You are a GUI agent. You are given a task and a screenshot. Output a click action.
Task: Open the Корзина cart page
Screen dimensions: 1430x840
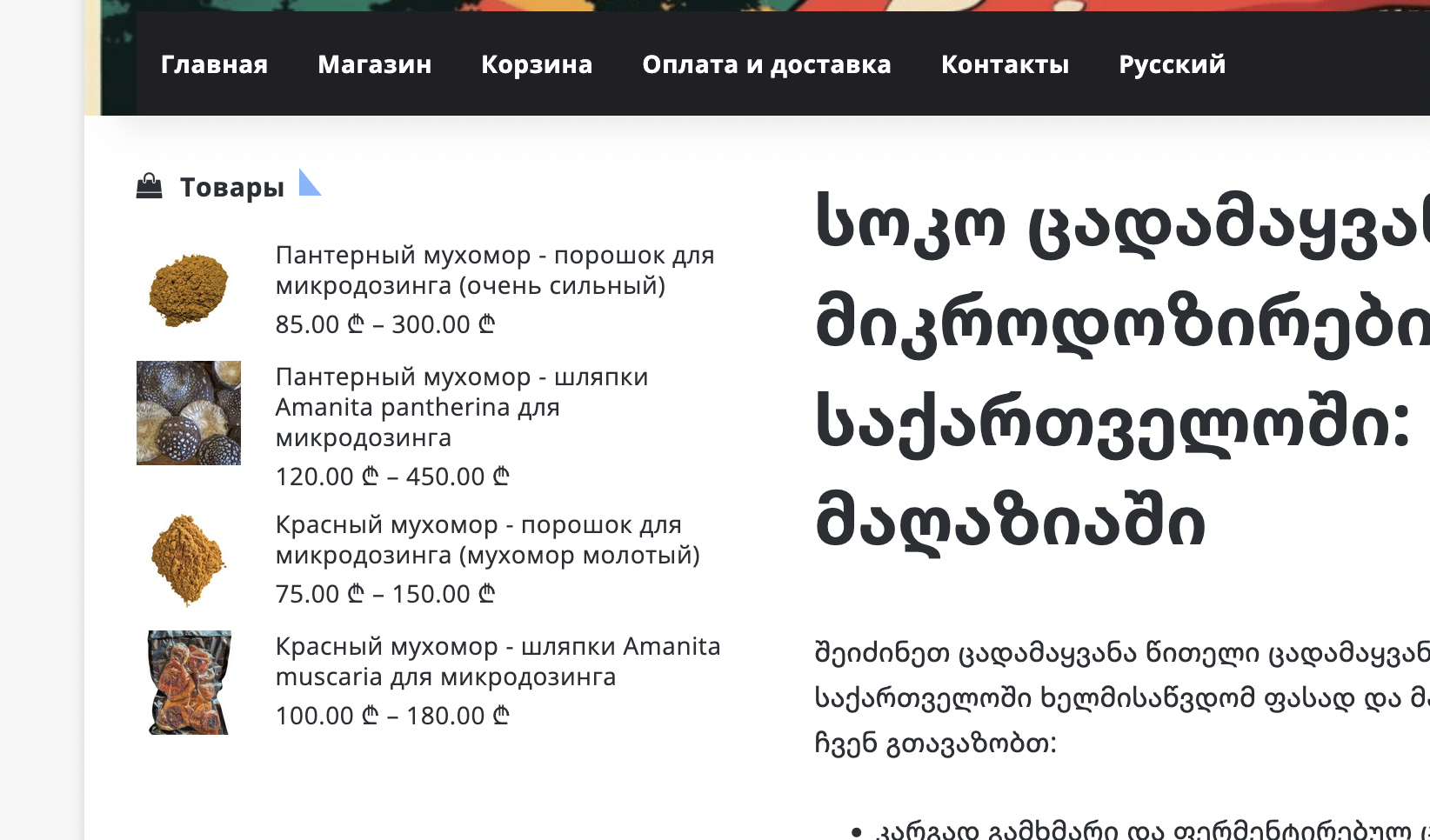pos(537,64)
